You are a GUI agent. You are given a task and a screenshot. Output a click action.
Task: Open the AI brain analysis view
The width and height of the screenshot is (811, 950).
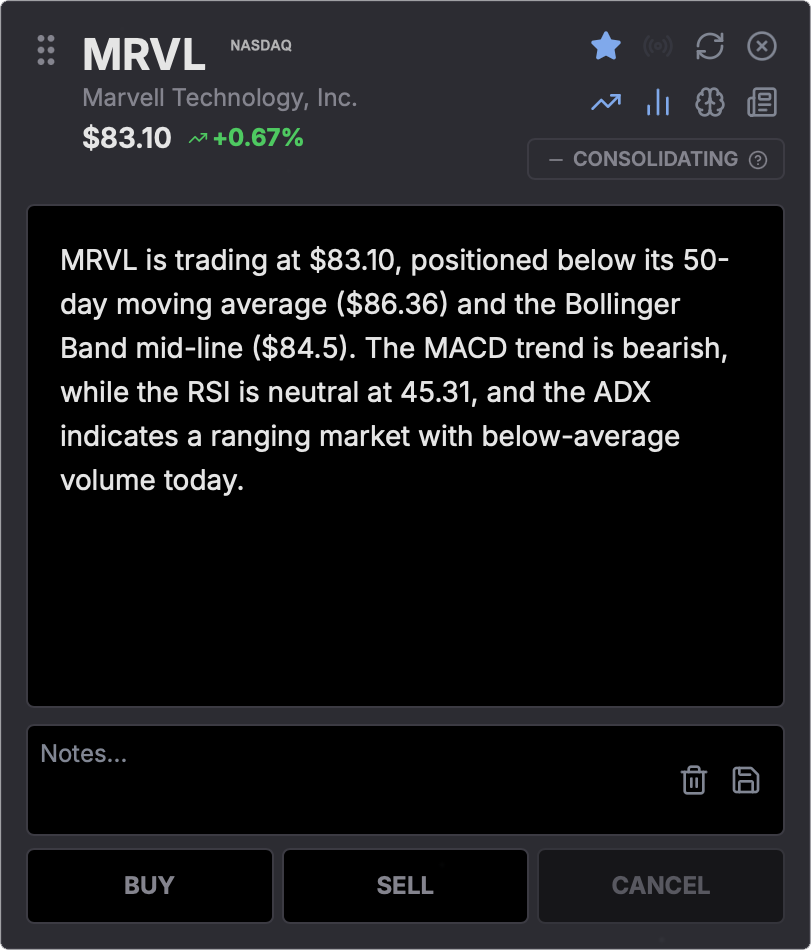710,102
